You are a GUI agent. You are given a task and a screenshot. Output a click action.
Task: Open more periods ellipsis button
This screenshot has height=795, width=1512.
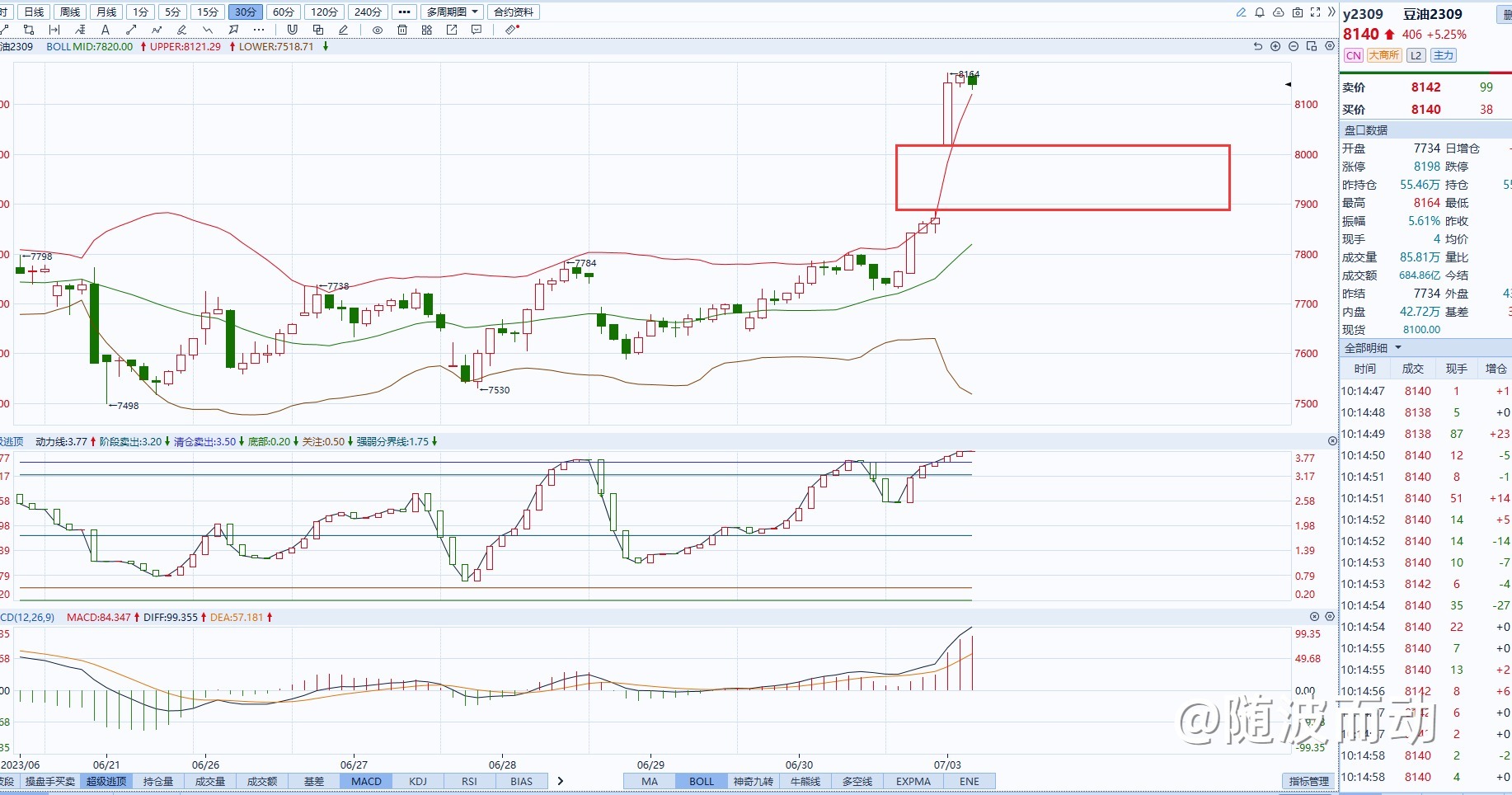pos(404,12)
